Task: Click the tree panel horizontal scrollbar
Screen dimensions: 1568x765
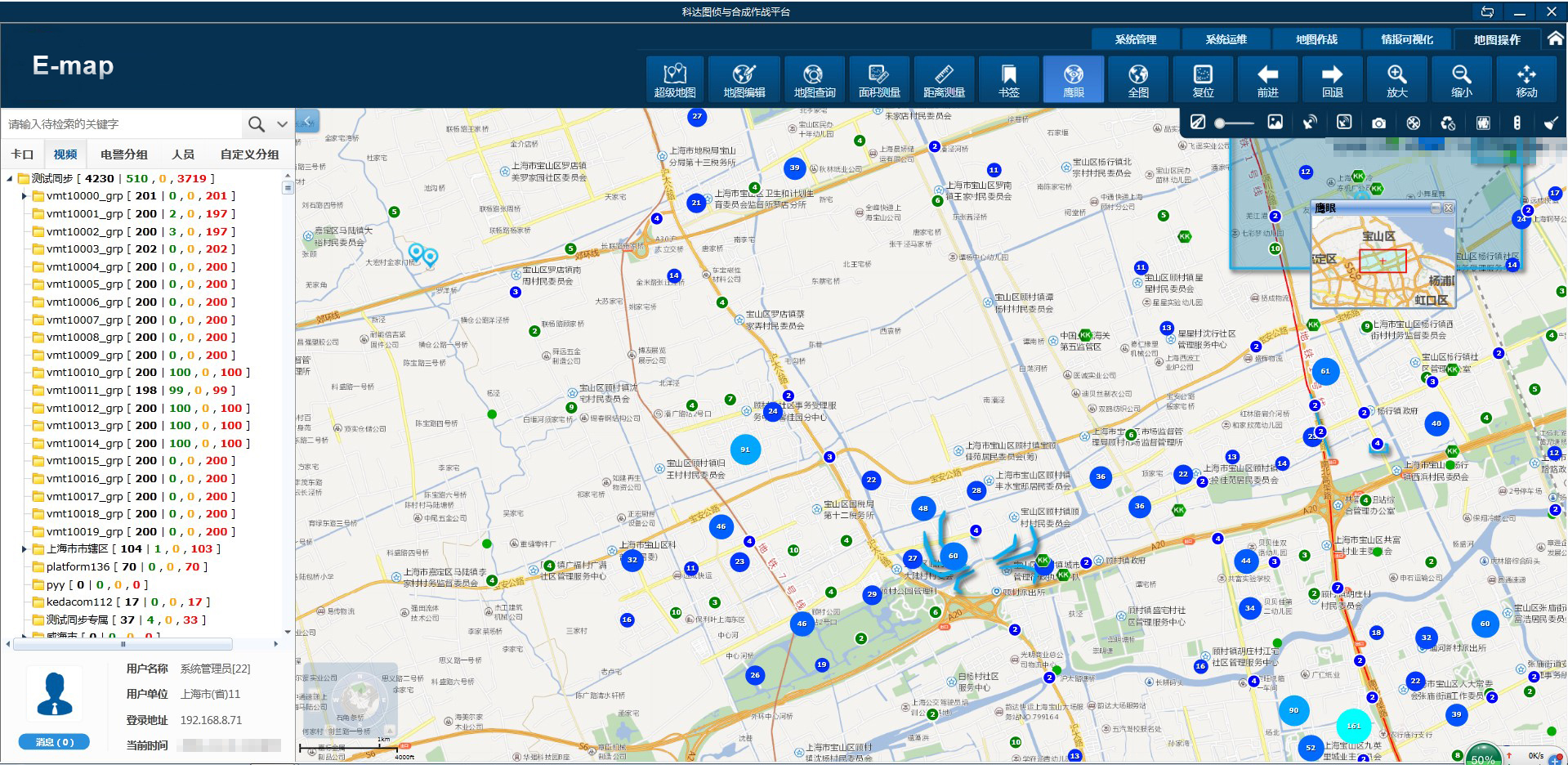Action: (x=123, y=644)
